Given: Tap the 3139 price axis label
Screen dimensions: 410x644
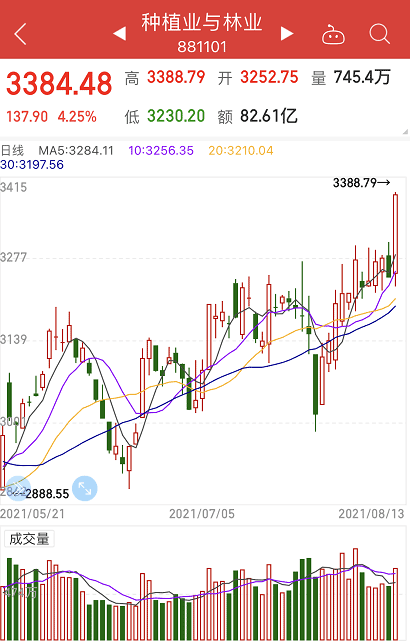Looking at the screenshot, I should [x=14, y=340].
